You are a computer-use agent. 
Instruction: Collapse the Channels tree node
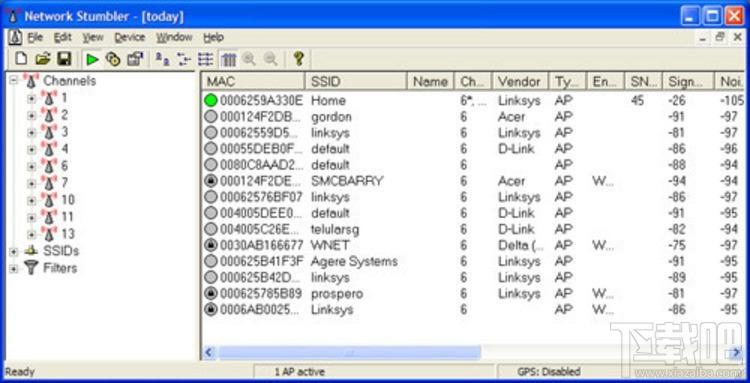click(13, 81)
